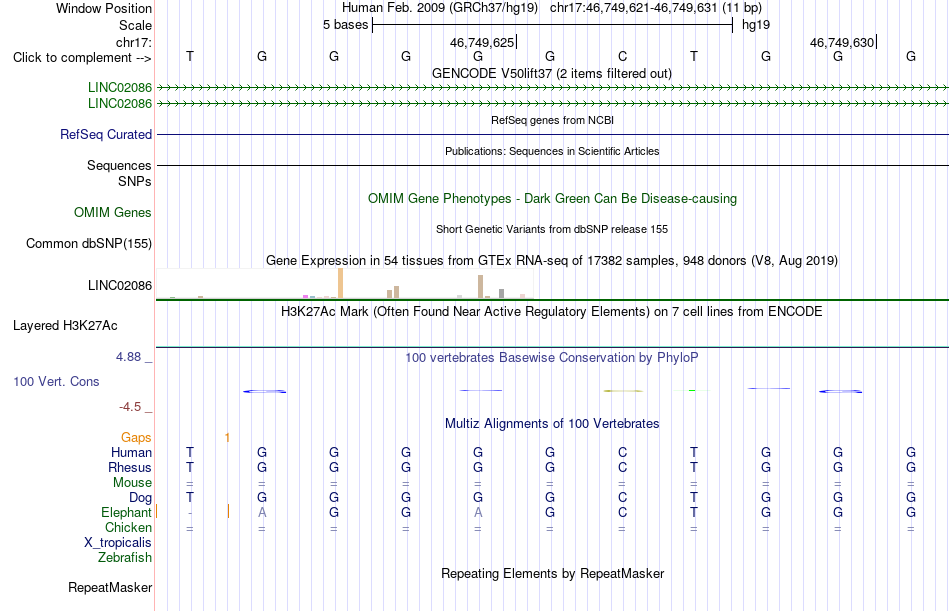Click the chr17:46,749,621-46,749,631 position text
The width and height of the screenshot is (950, 611).
[656, 8]
